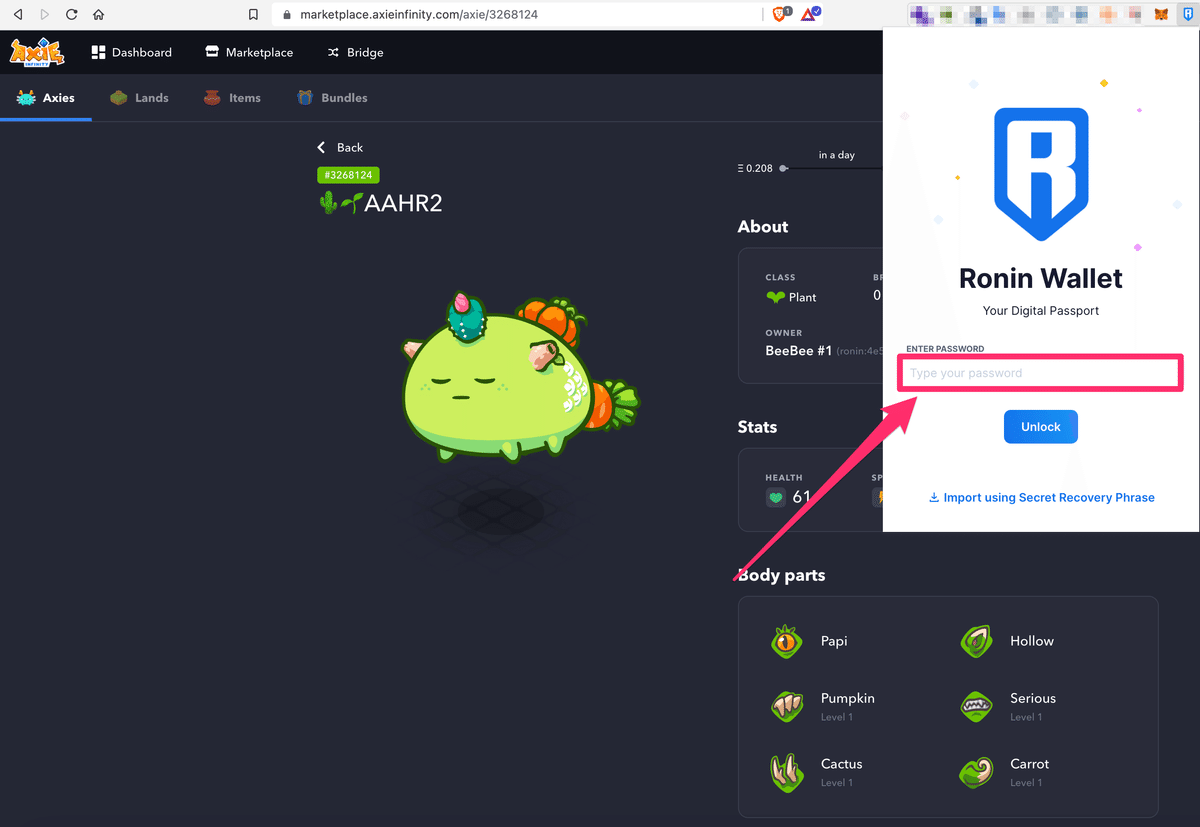Viewport: 1200px width, 827px height.
Task: Click the Unlock button
Action: coord(1040,426)
